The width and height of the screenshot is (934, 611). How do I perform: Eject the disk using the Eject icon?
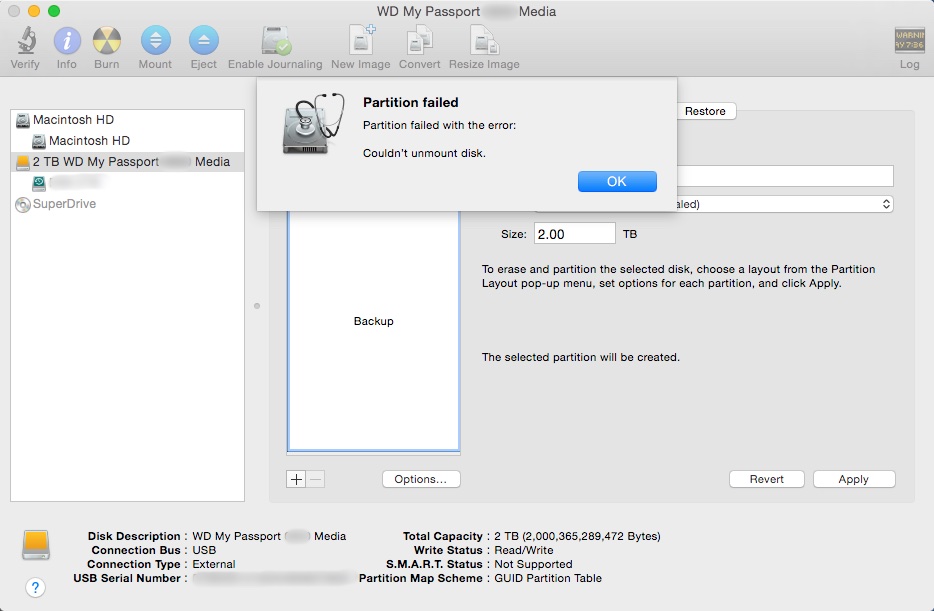[203, 42]
